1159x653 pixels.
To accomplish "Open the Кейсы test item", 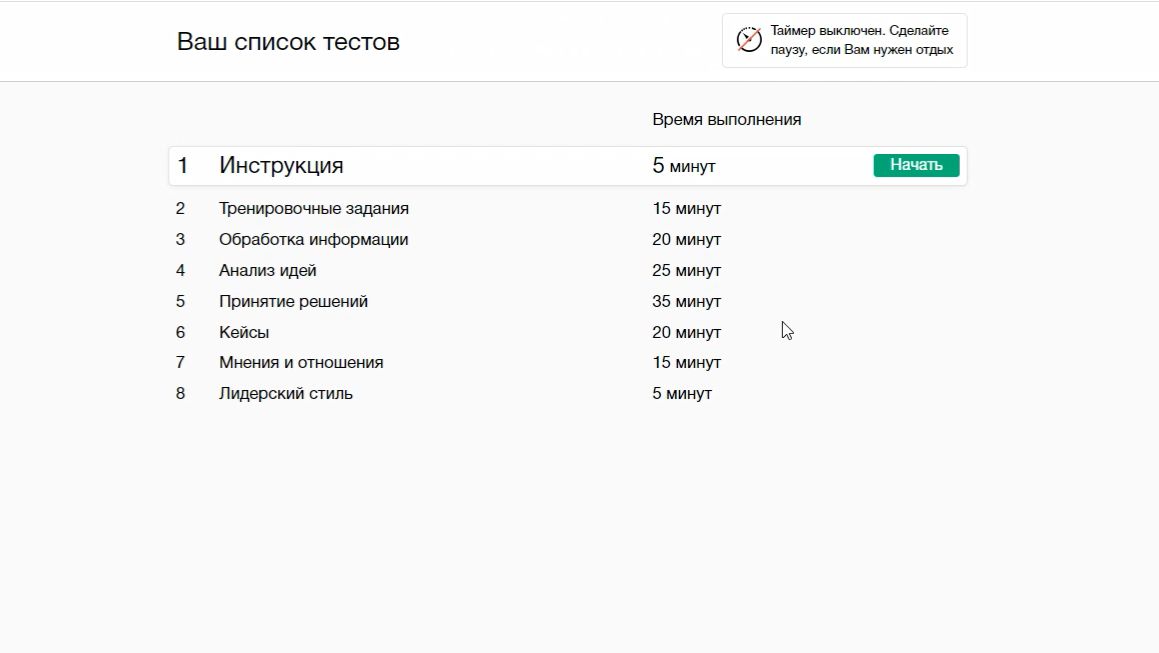I will click(244, 333).
